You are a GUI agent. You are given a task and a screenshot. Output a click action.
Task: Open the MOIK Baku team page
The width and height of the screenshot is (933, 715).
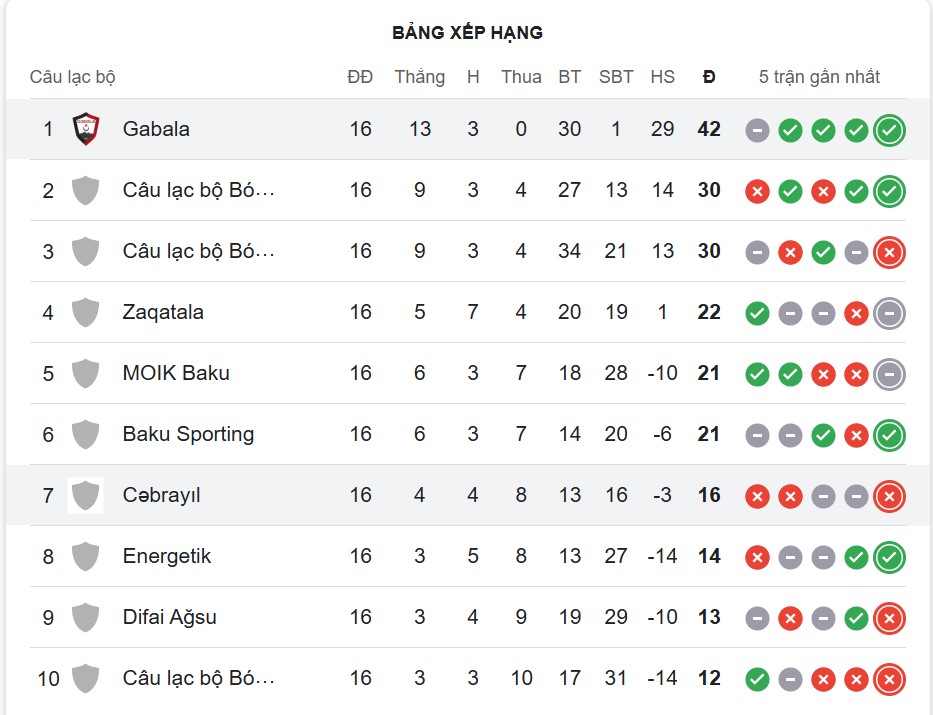[x=176, y=373]
